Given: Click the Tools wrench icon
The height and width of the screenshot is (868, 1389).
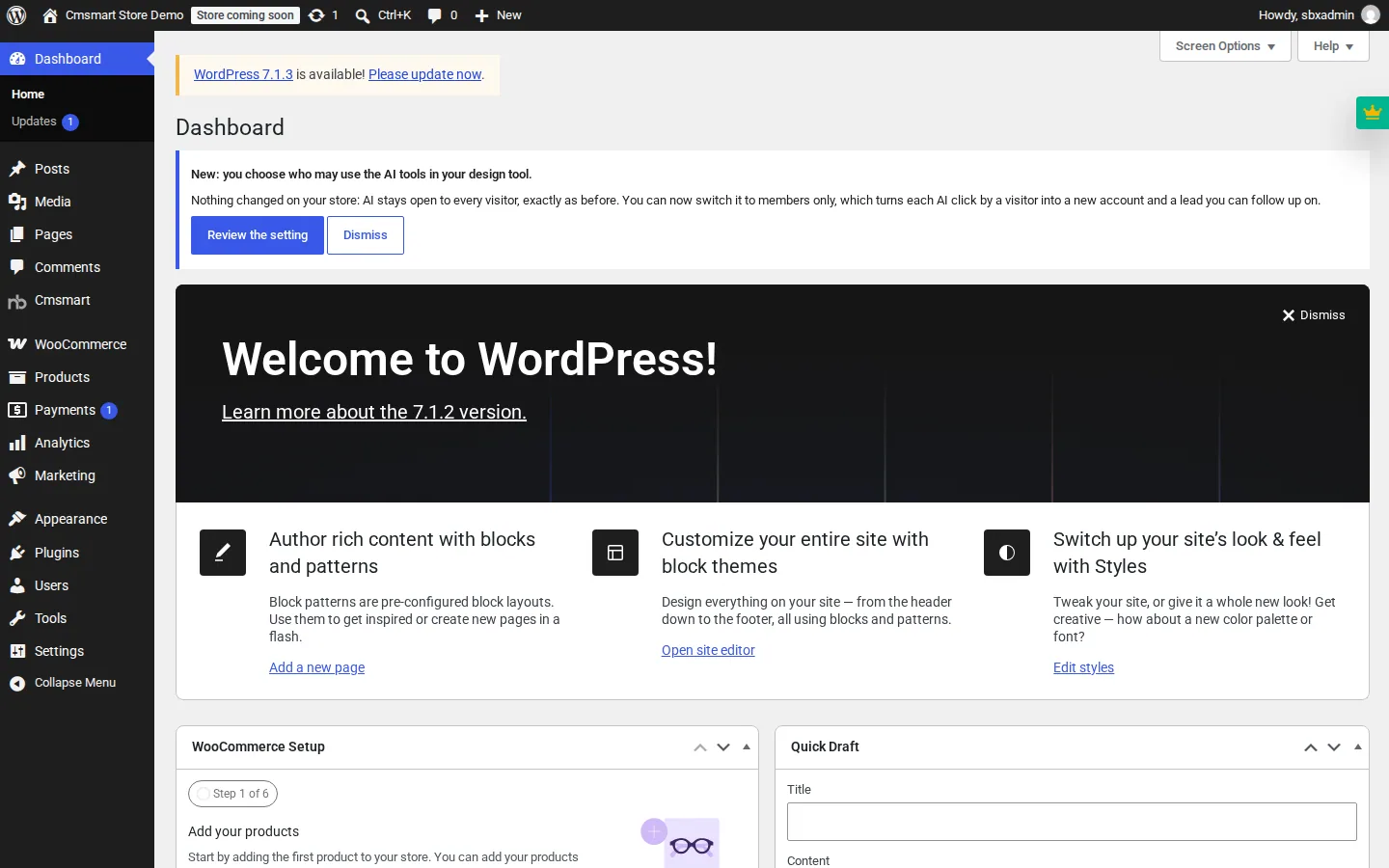Looking at the screenshot, I should [17, 618].
